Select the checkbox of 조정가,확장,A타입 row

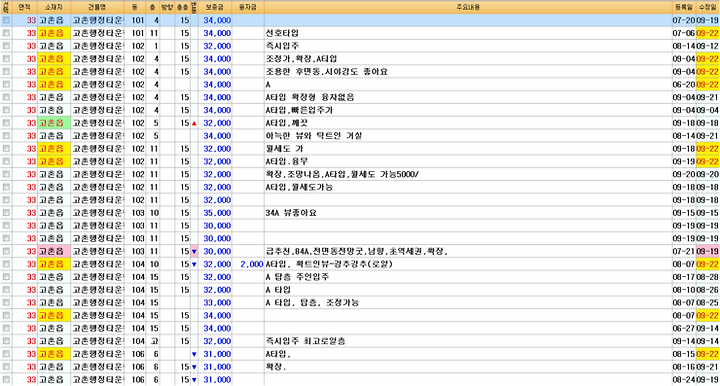(x=6, y=59)
